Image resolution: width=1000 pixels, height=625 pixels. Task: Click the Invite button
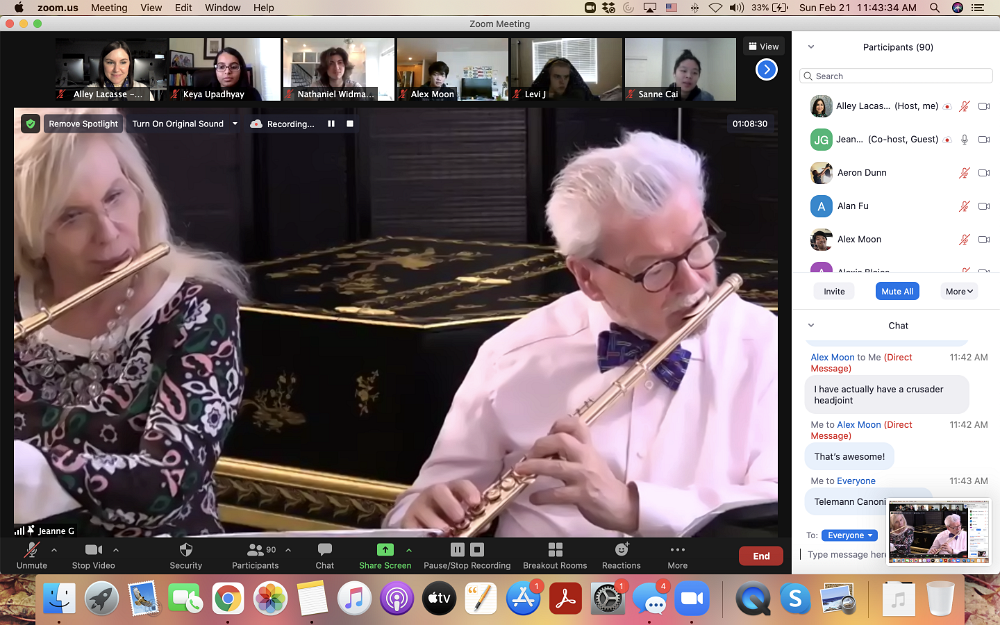point(834,291)
